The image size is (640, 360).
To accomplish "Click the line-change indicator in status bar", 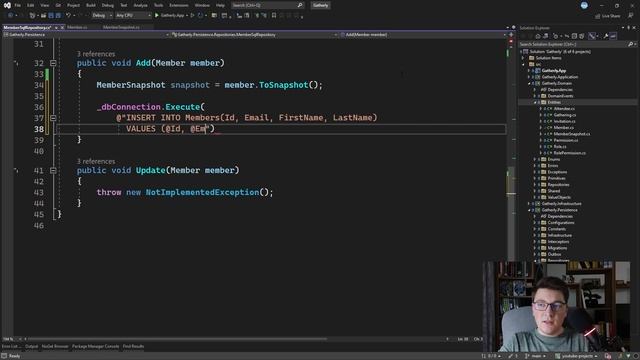I will (x=491, y=356).
